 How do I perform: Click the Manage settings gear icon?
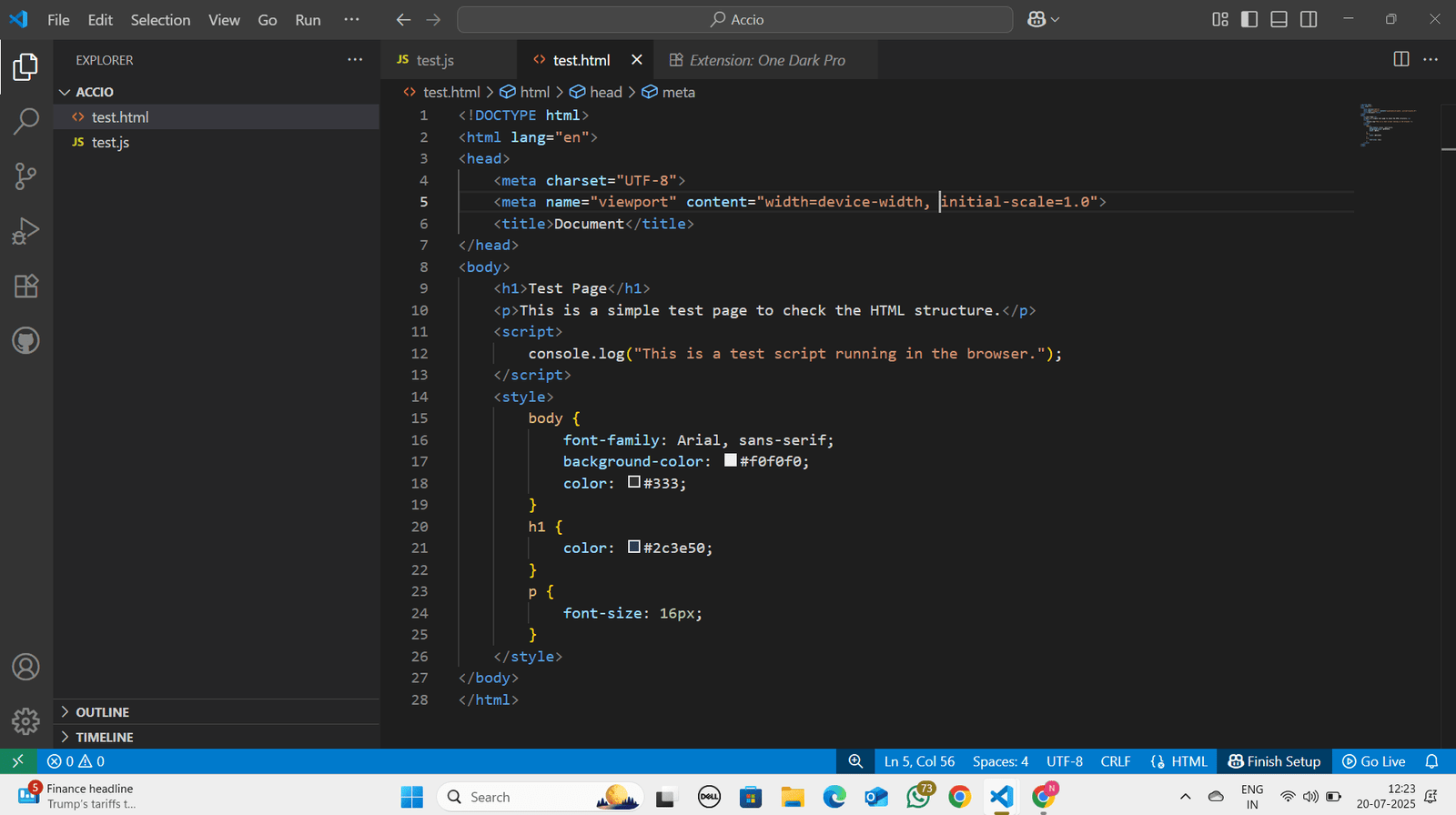25,721
